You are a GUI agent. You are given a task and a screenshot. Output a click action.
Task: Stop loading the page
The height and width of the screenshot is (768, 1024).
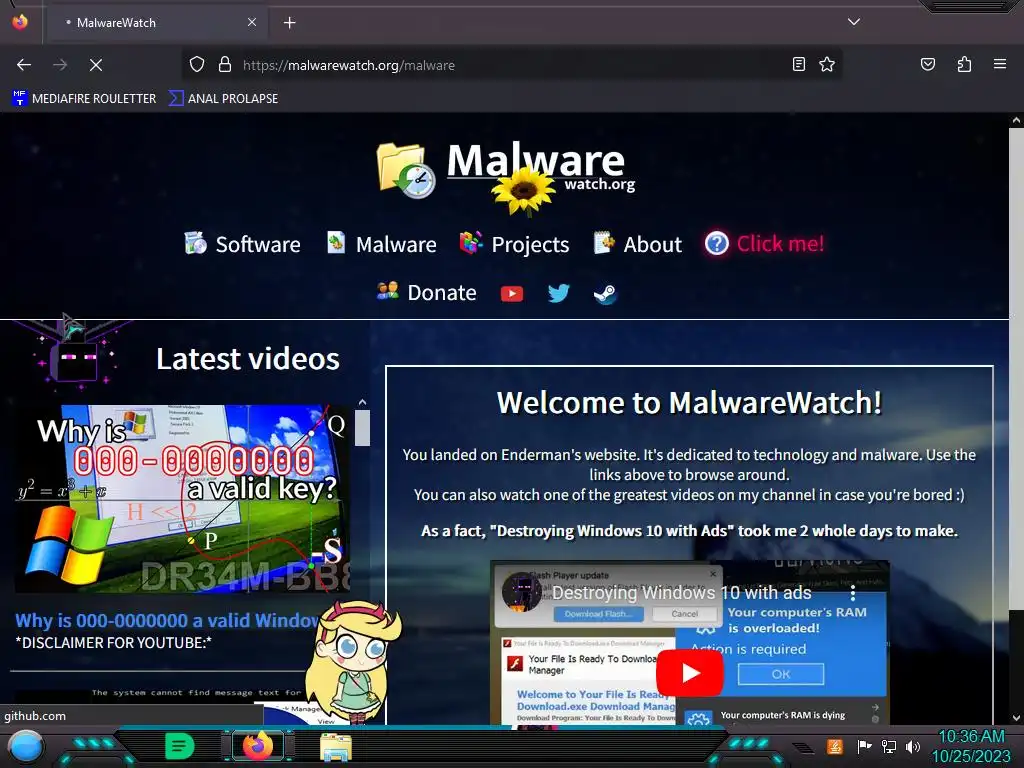[x=96, y=65]
